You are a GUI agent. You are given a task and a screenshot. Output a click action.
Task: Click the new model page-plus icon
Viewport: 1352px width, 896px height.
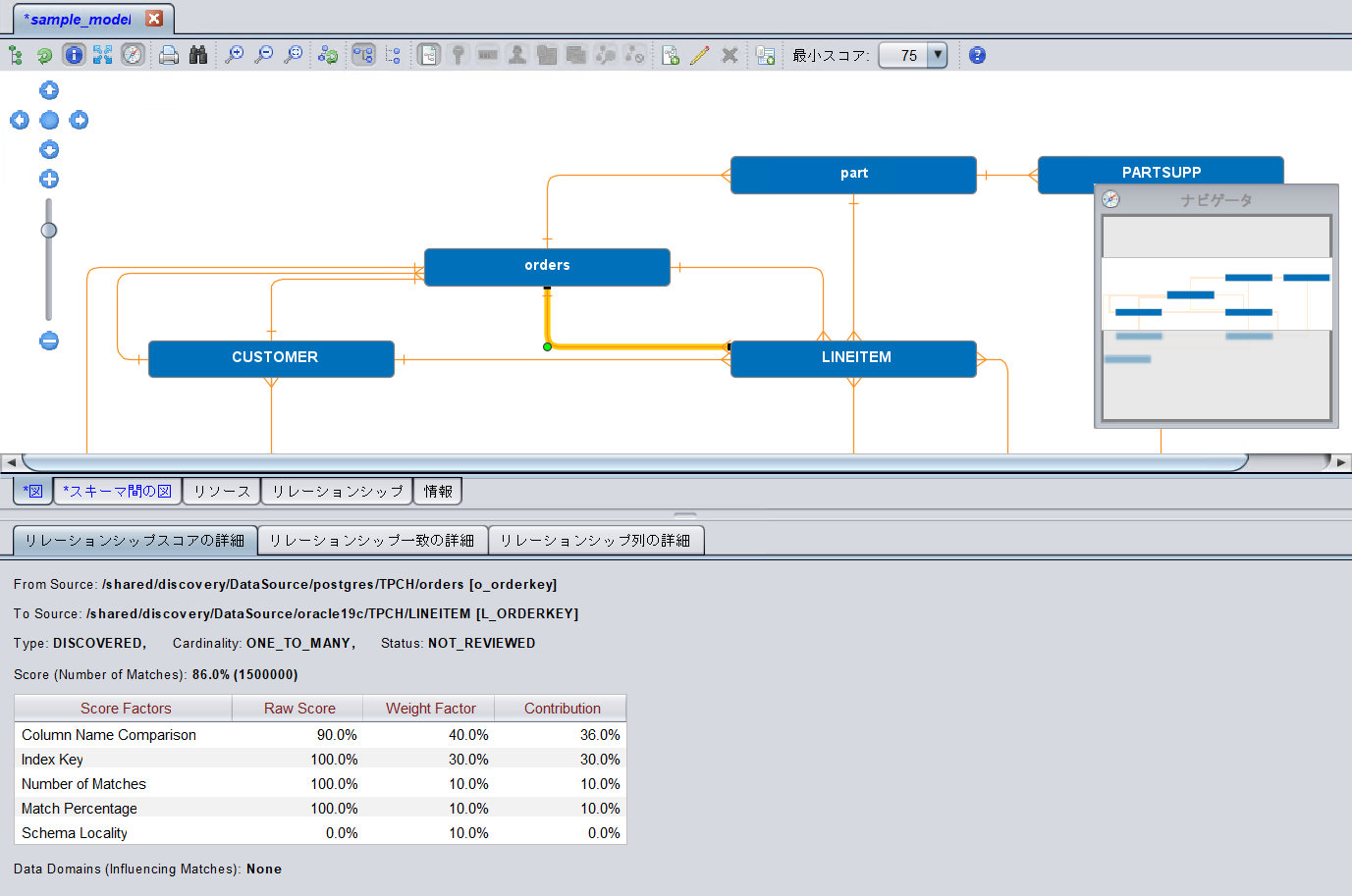click(x=671, y=55)
